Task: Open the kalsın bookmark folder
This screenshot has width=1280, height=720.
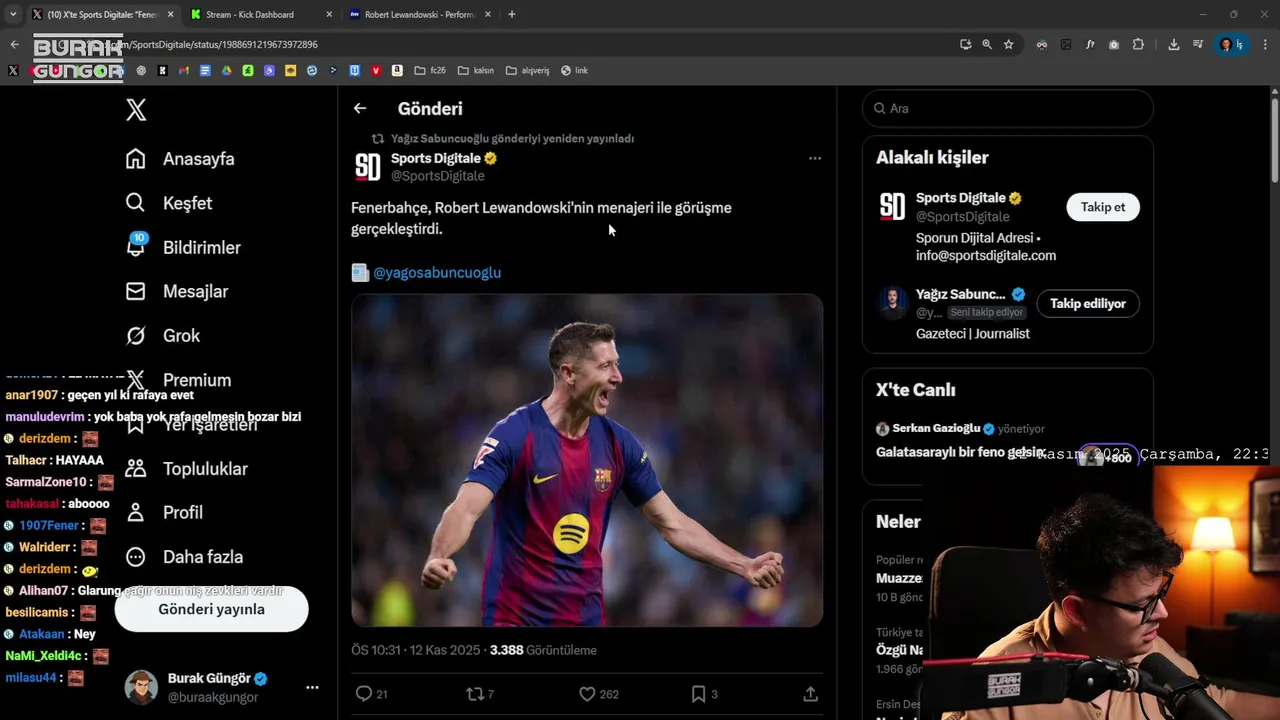Action: point(476,71)
